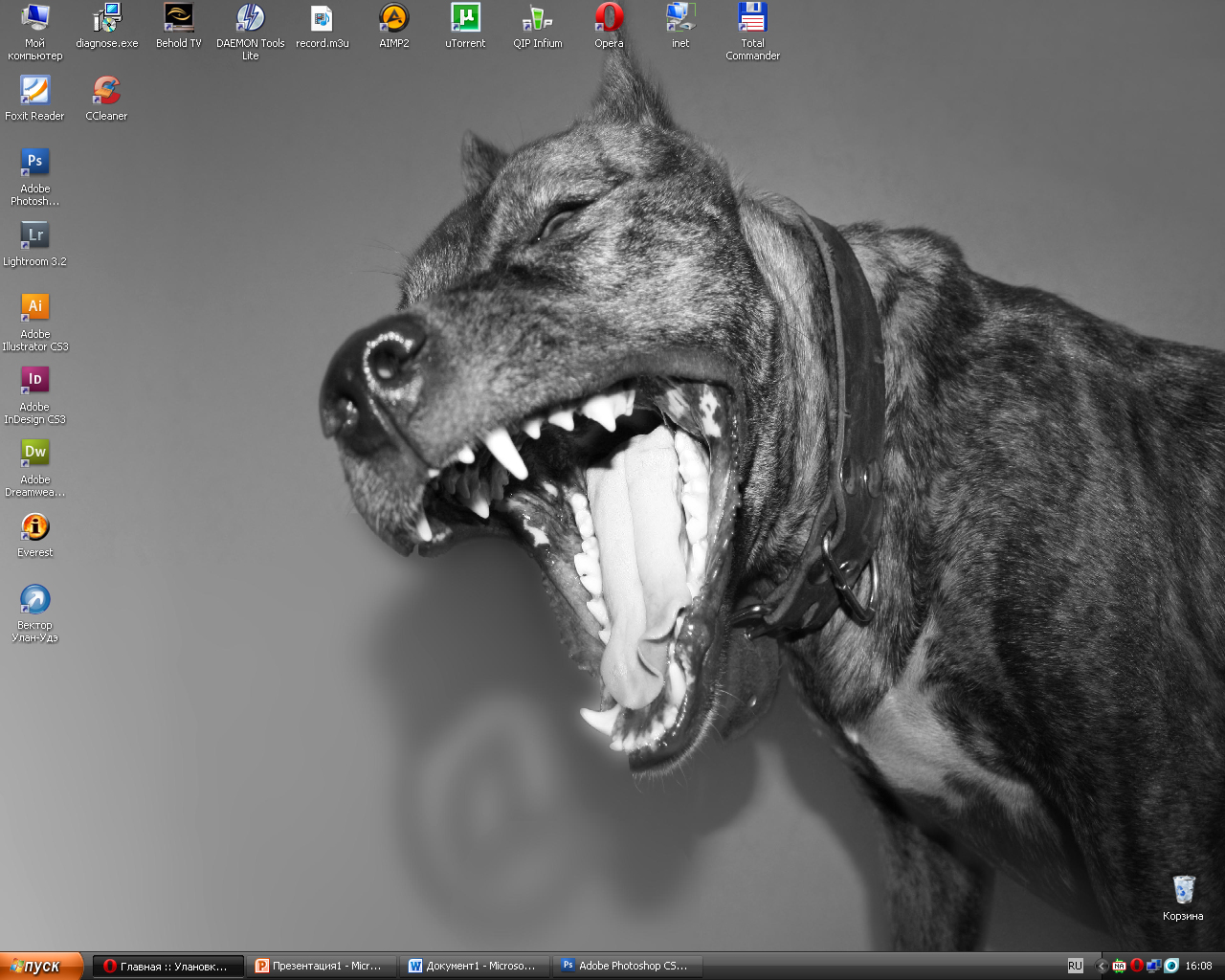Select the Adobe InDesign CS3 icon

(34, 381)
